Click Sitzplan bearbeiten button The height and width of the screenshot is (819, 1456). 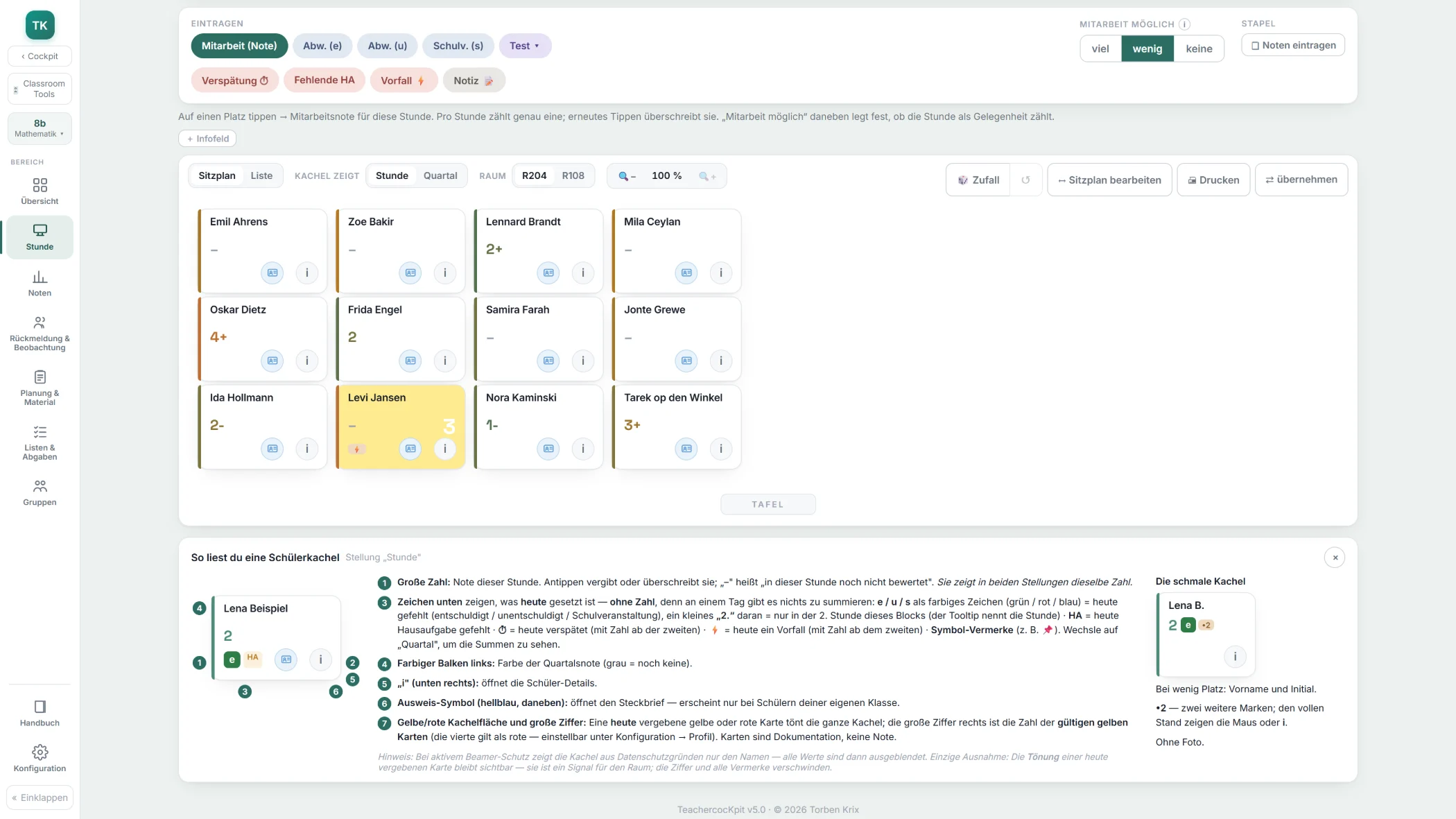click(1109, 180)
